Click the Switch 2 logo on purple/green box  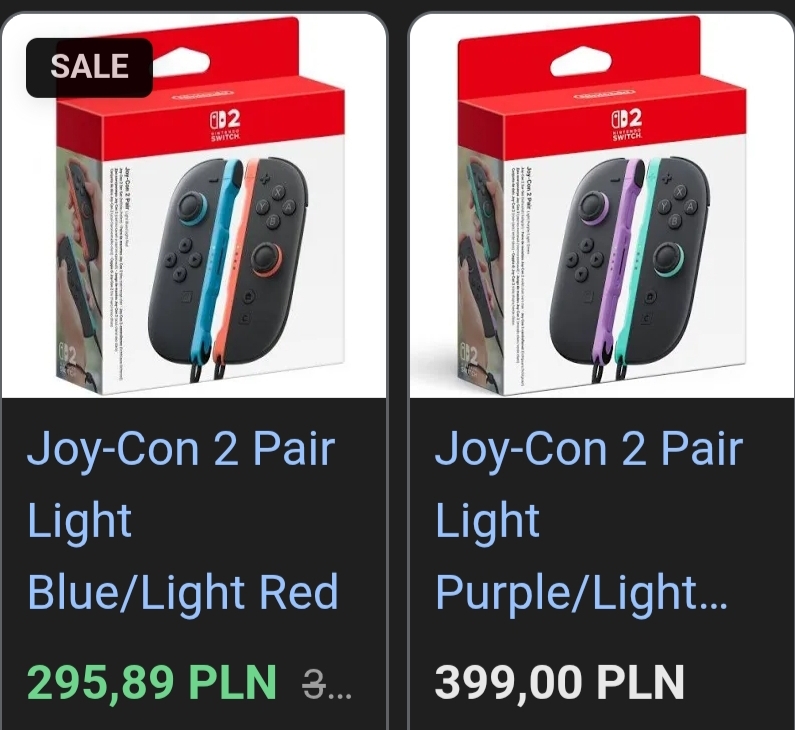pos(627,124)
